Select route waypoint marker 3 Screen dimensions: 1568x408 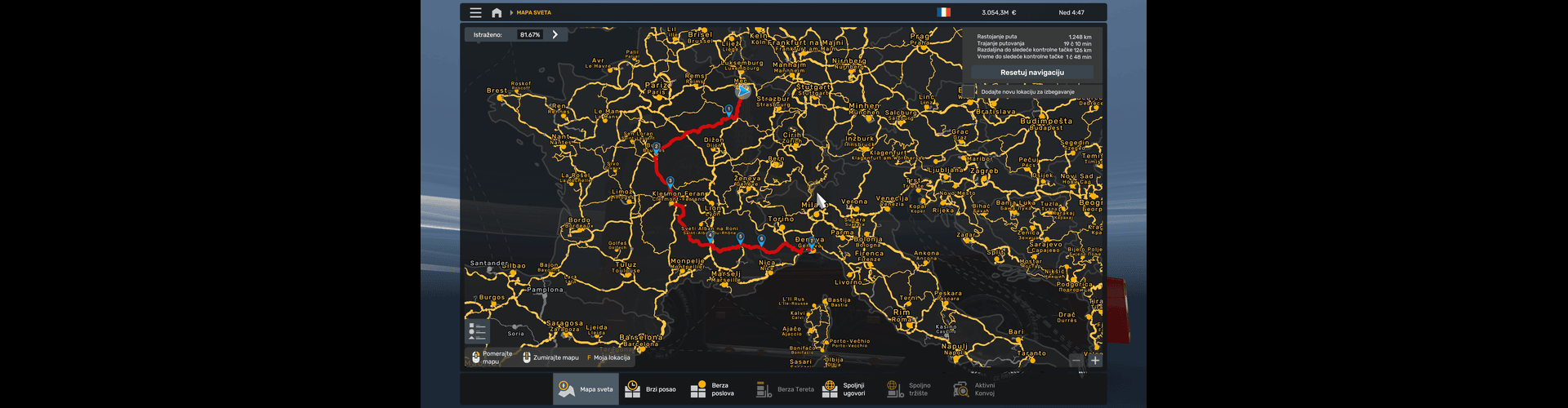pos(670,182)
